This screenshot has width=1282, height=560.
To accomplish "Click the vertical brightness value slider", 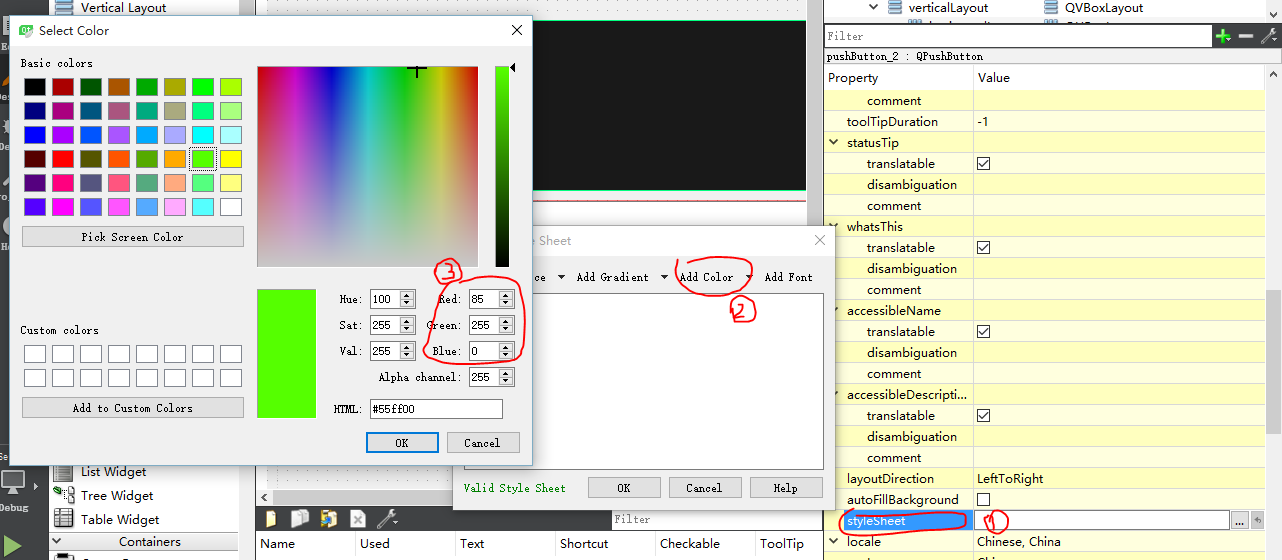I will tap(502, 166).
